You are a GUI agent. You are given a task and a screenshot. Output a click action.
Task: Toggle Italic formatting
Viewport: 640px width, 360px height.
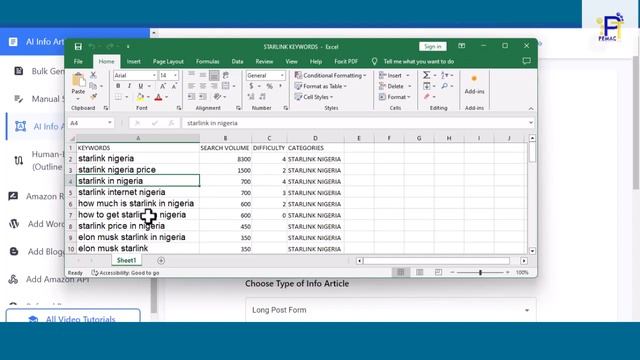point(129,86)
